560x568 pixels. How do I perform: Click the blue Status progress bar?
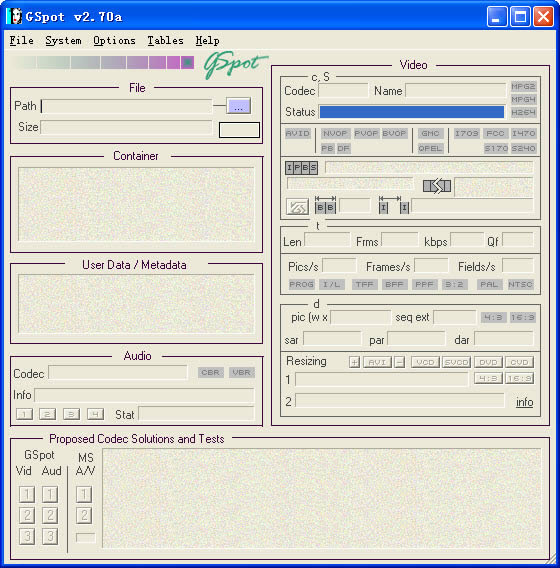click(x=412, y=112)
